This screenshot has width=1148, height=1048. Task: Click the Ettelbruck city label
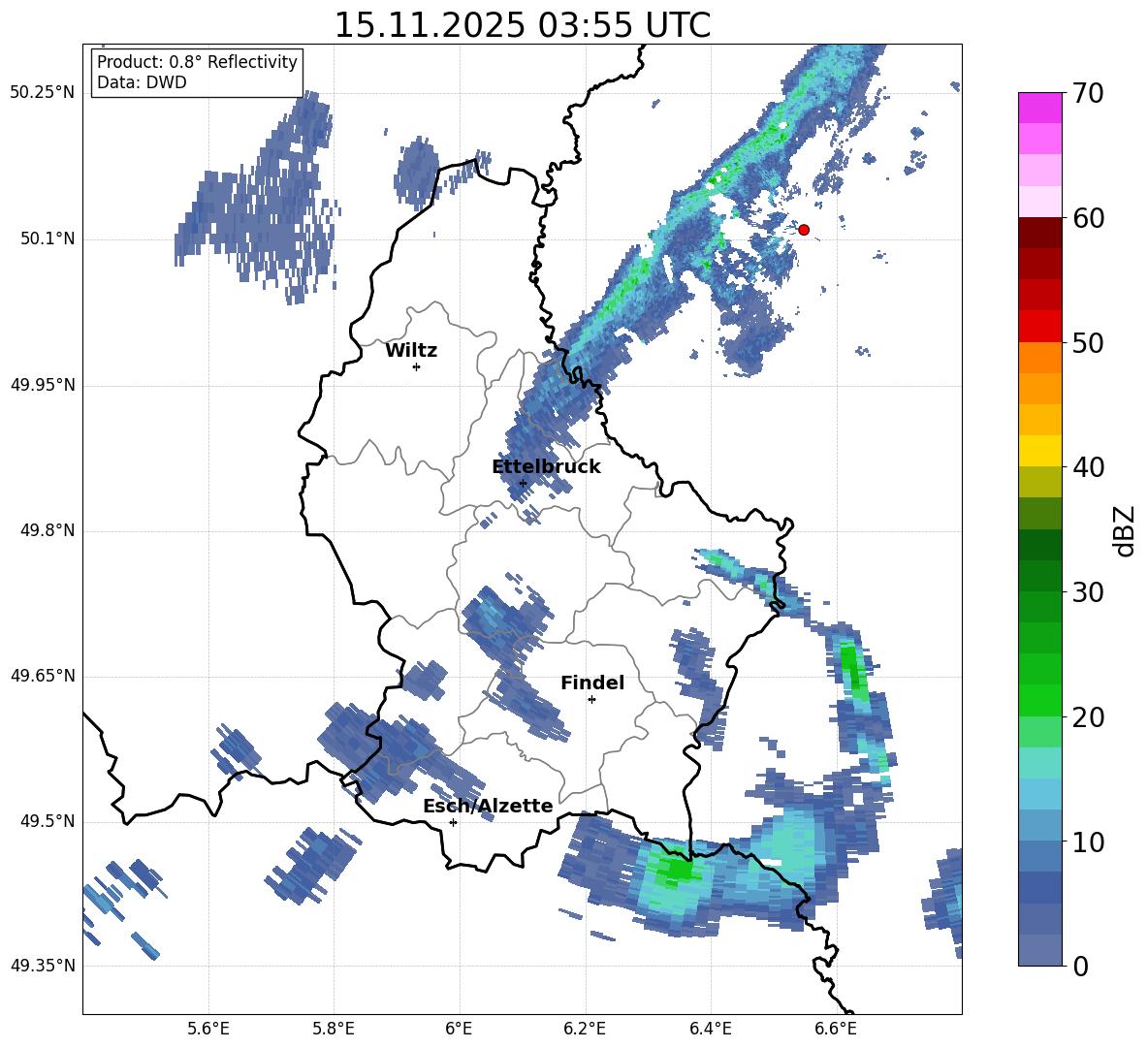coord(546,467)
